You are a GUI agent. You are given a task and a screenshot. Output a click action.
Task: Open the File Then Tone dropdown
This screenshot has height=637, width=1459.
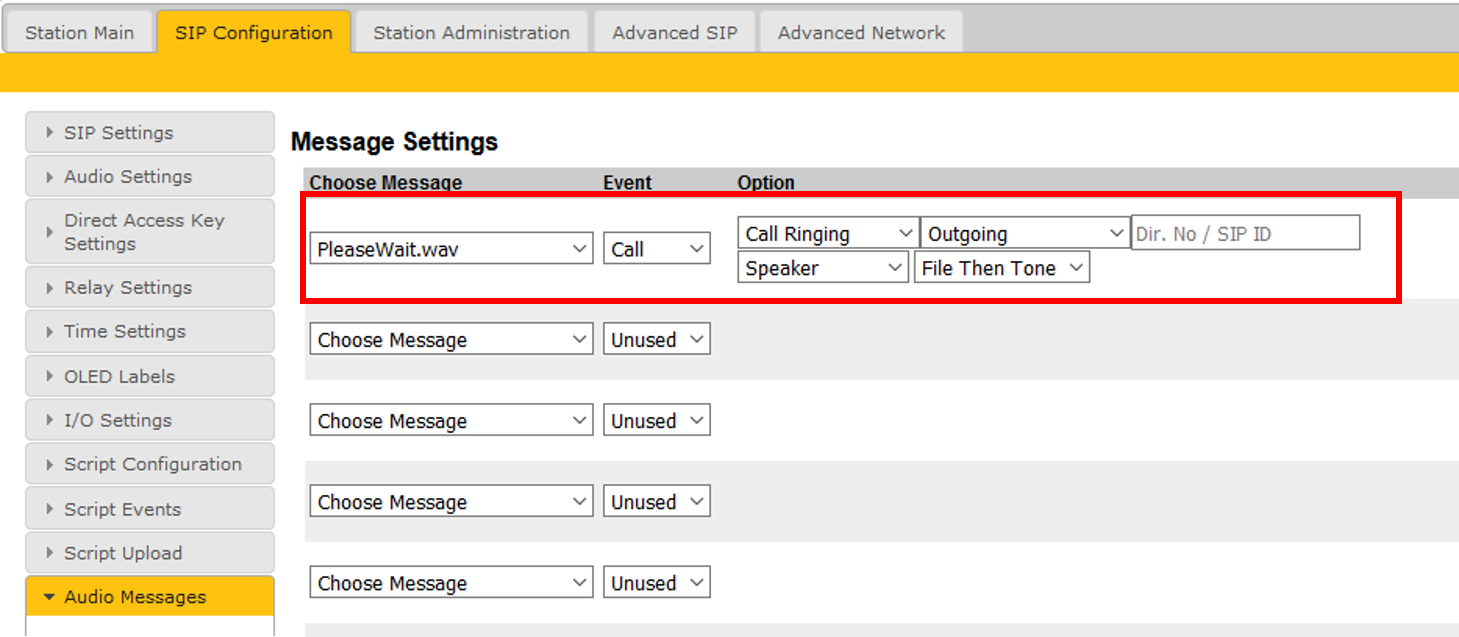[1001, 268]
